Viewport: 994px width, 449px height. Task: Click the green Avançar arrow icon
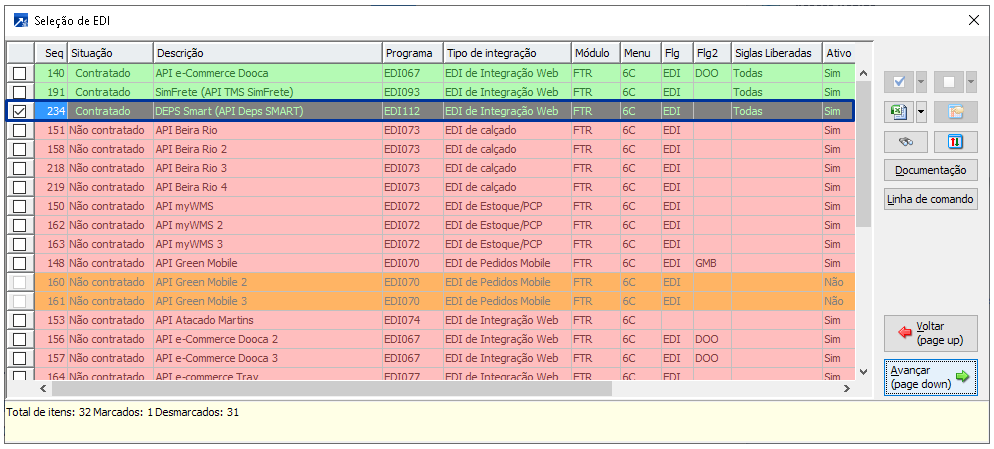click(x=962, y=377)
